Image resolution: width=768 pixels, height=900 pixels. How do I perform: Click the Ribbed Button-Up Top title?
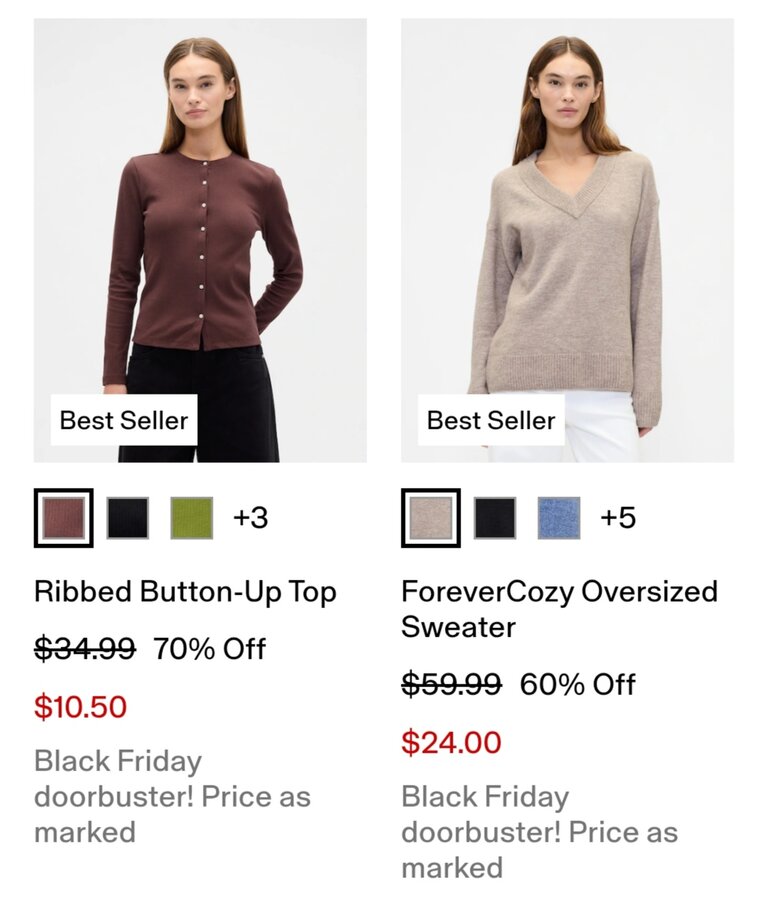click(x=185, y=592)
